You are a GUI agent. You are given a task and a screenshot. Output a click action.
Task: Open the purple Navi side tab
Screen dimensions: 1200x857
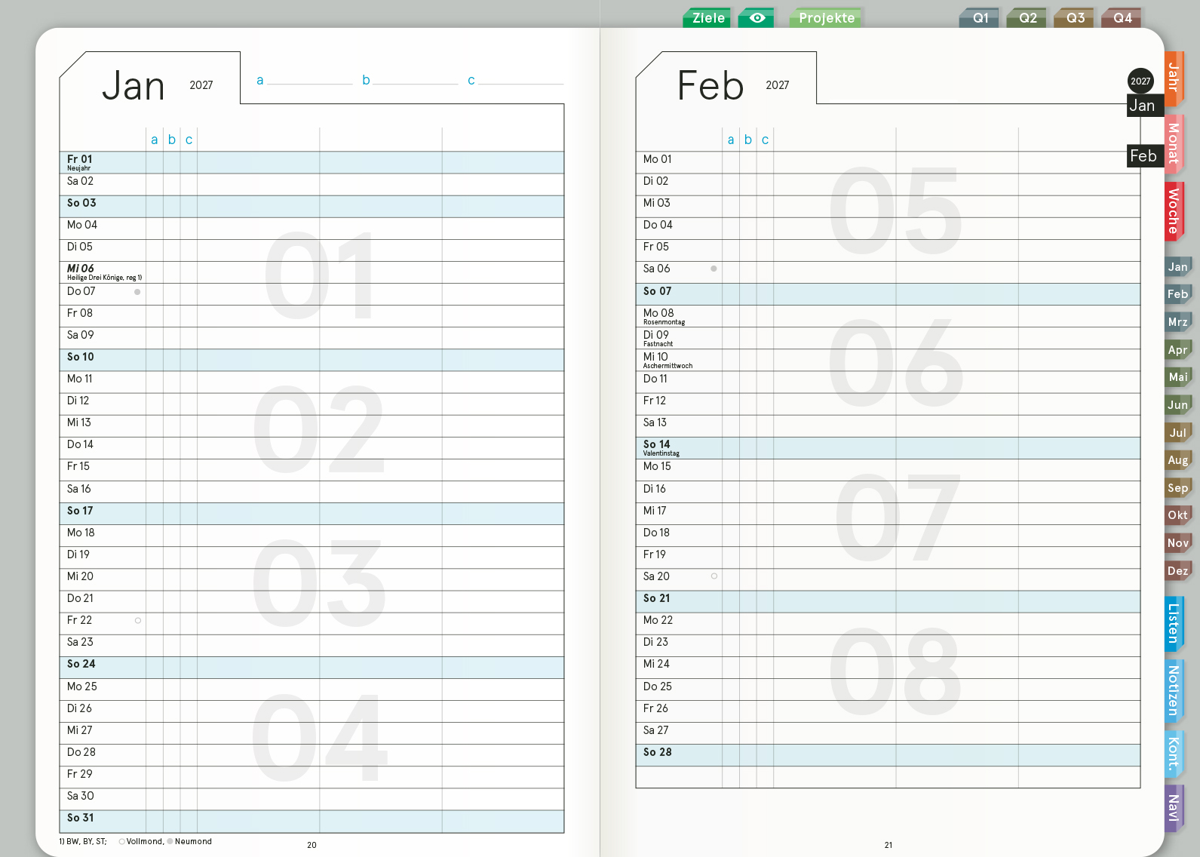pos(1174,808)
